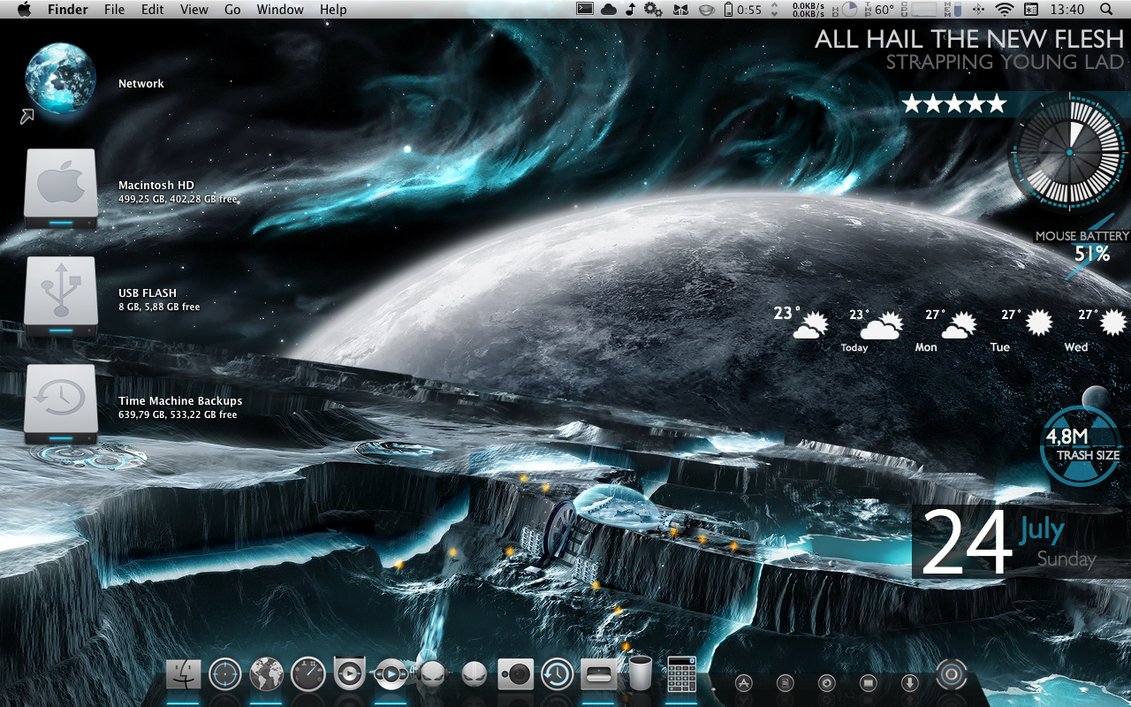Toggle Caffeine with the coffee cup icon

pos(706,9)
